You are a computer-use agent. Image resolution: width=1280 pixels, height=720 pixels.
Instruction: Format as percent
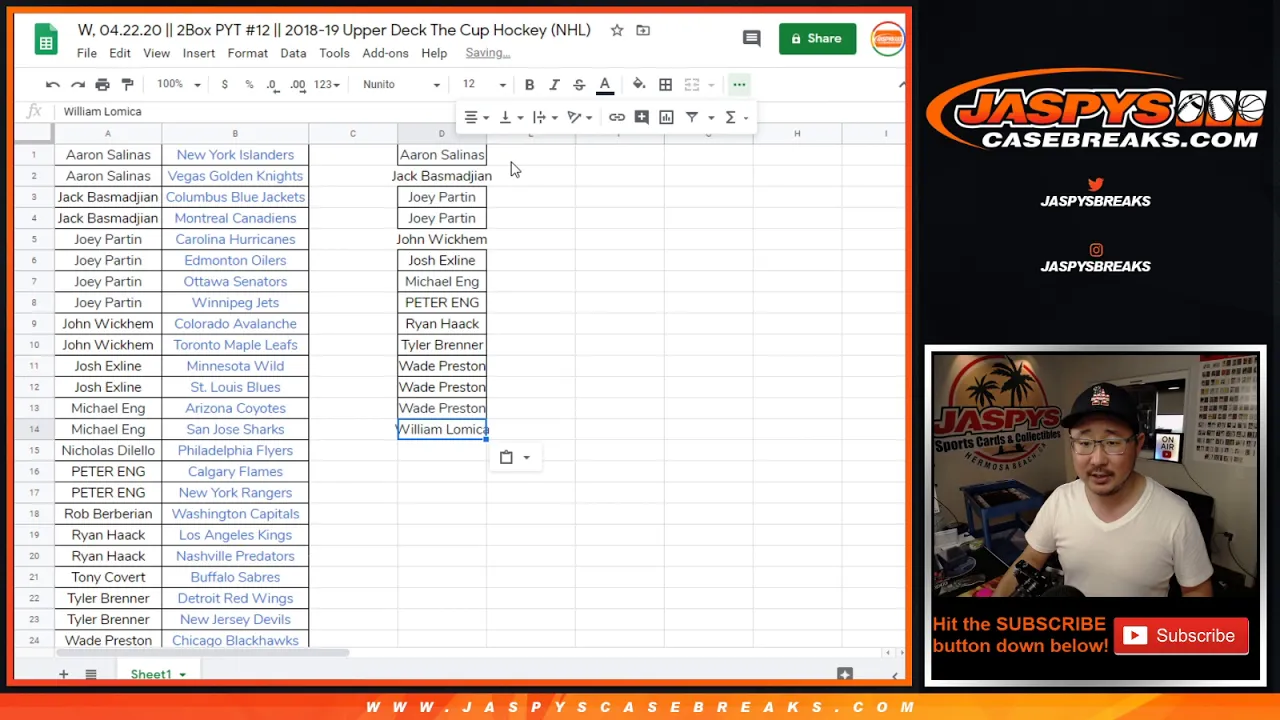(249, 84)
